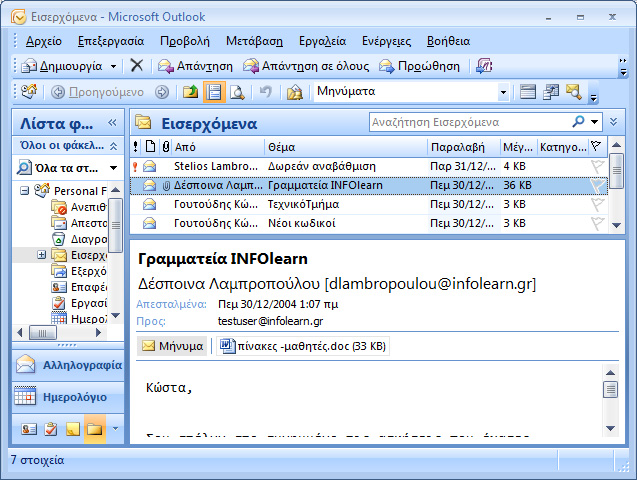Expand the query builder double chevron
Image resolution: width=637 pixels, height=480 pixels.
click(613, 122)
